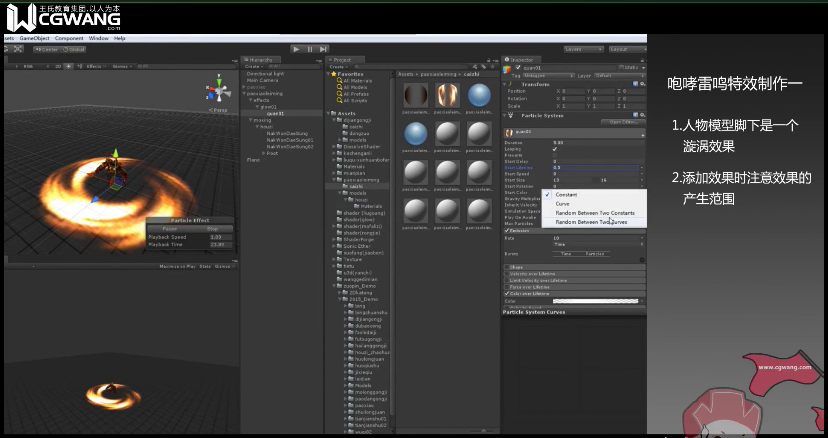Open the GameObject menu
This screenshot has width=828, height=438.
pyautogui.click(x=34, y=38)
